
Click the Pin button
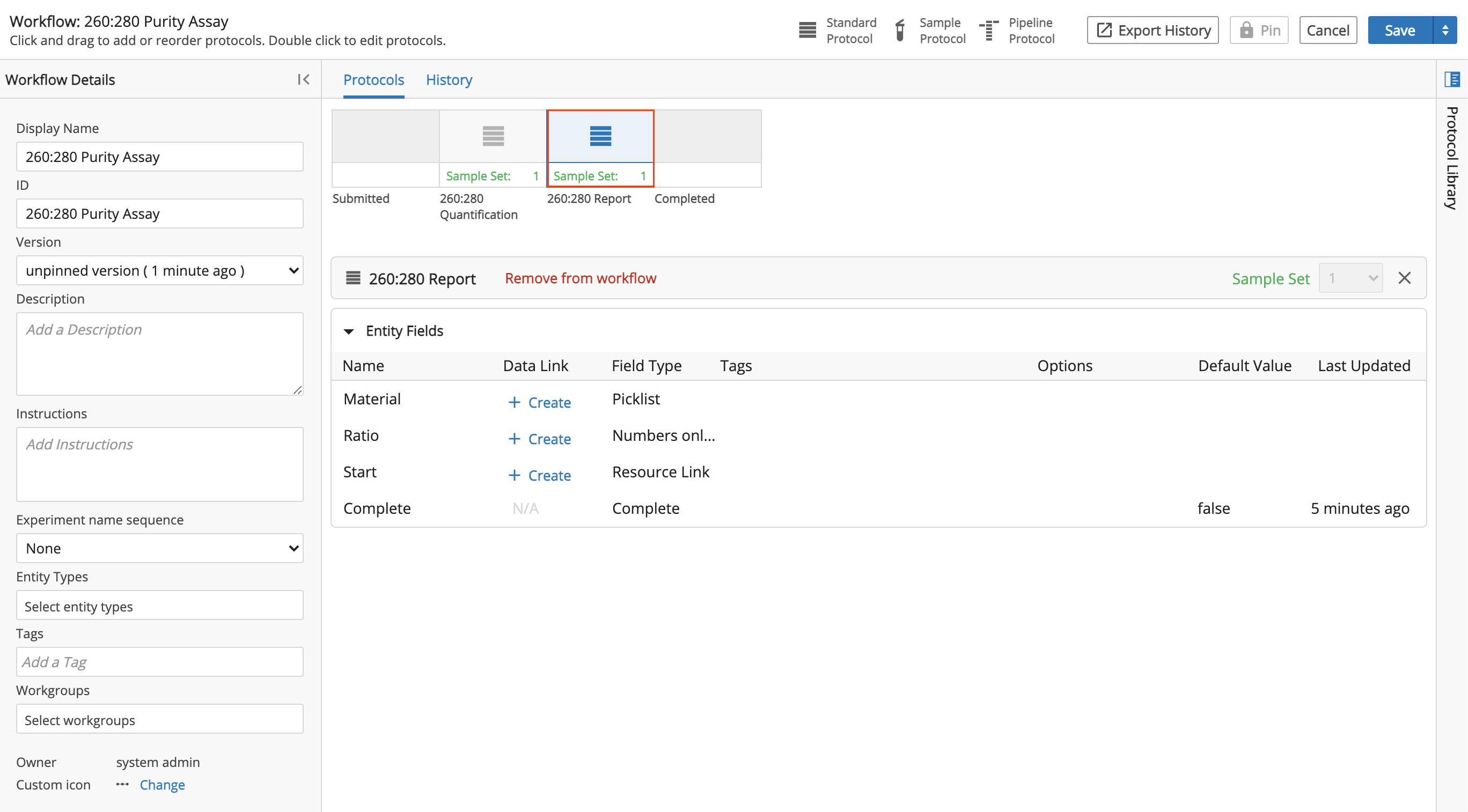[x=1259, y=30]
